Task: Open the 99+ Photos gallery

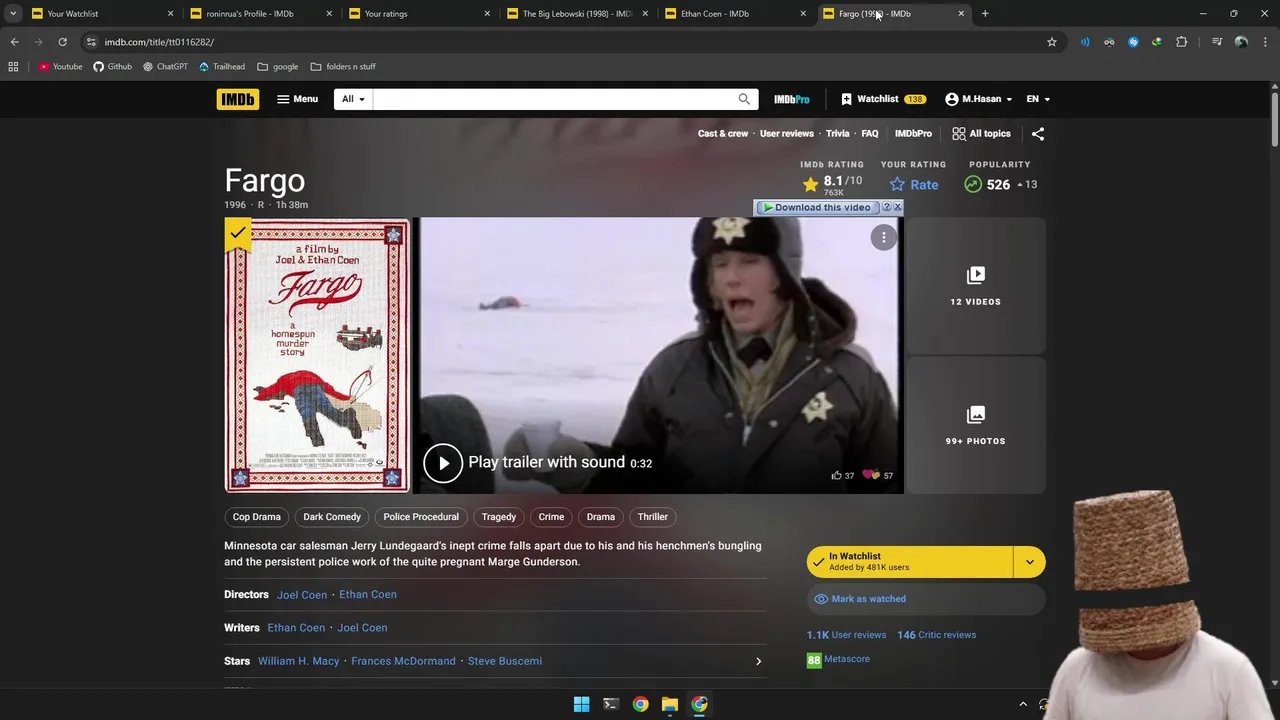Action: pyautogui.click(x=975, y=425)
